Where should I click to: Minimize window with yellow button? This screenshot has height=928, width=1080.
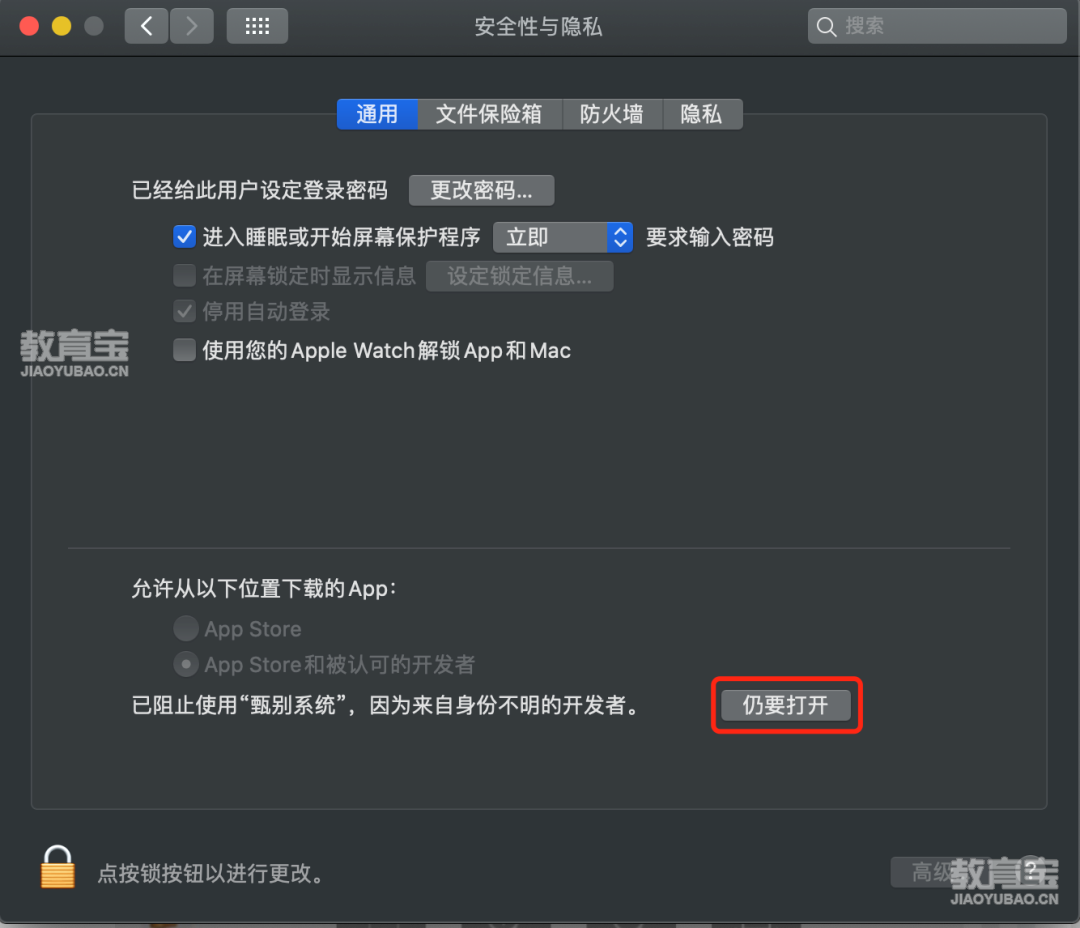click(61, 26)
